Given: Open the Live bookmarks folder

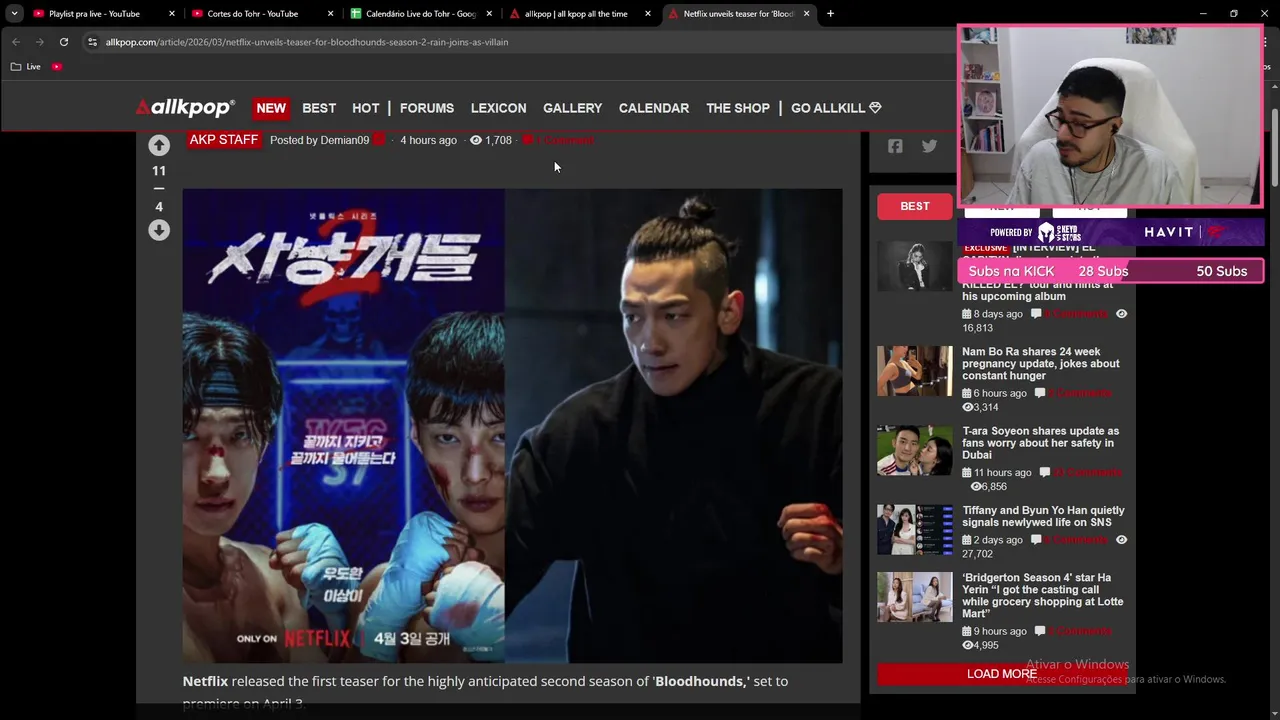Looking at the screenshot, I should tap(26, 67).
